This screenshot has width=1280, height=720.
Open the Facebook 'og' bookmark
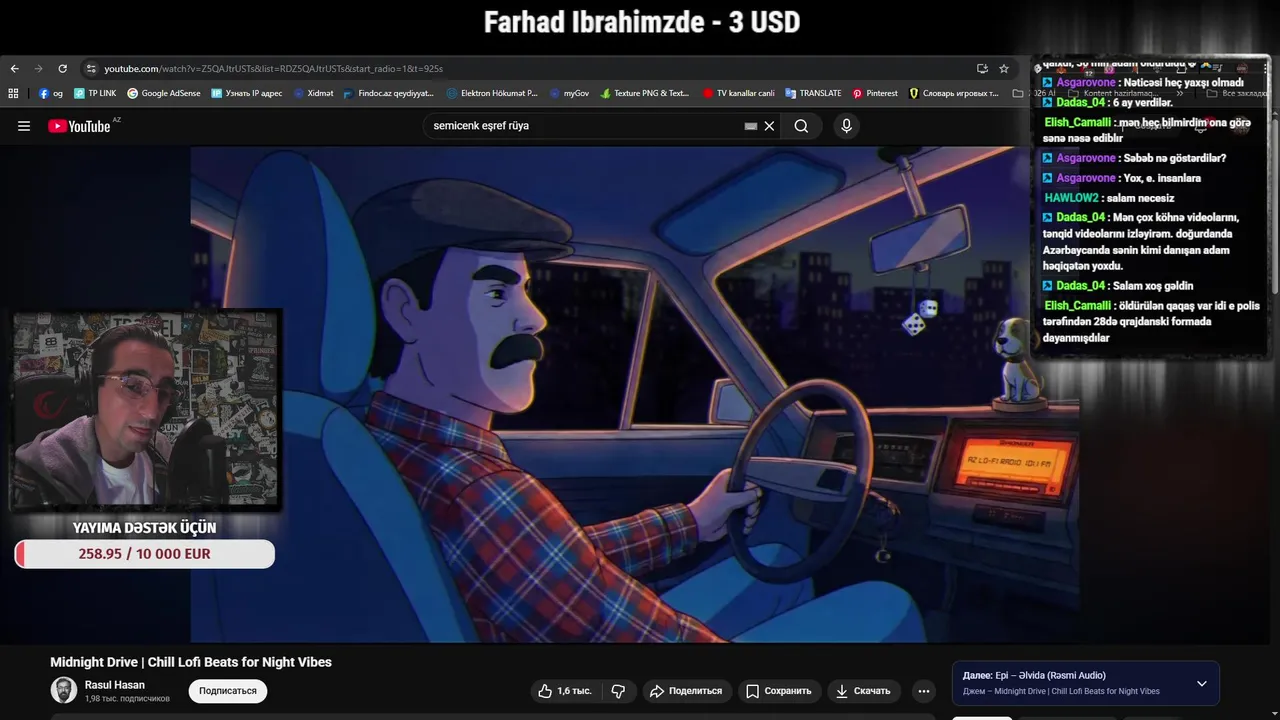[x=51, y=93]
